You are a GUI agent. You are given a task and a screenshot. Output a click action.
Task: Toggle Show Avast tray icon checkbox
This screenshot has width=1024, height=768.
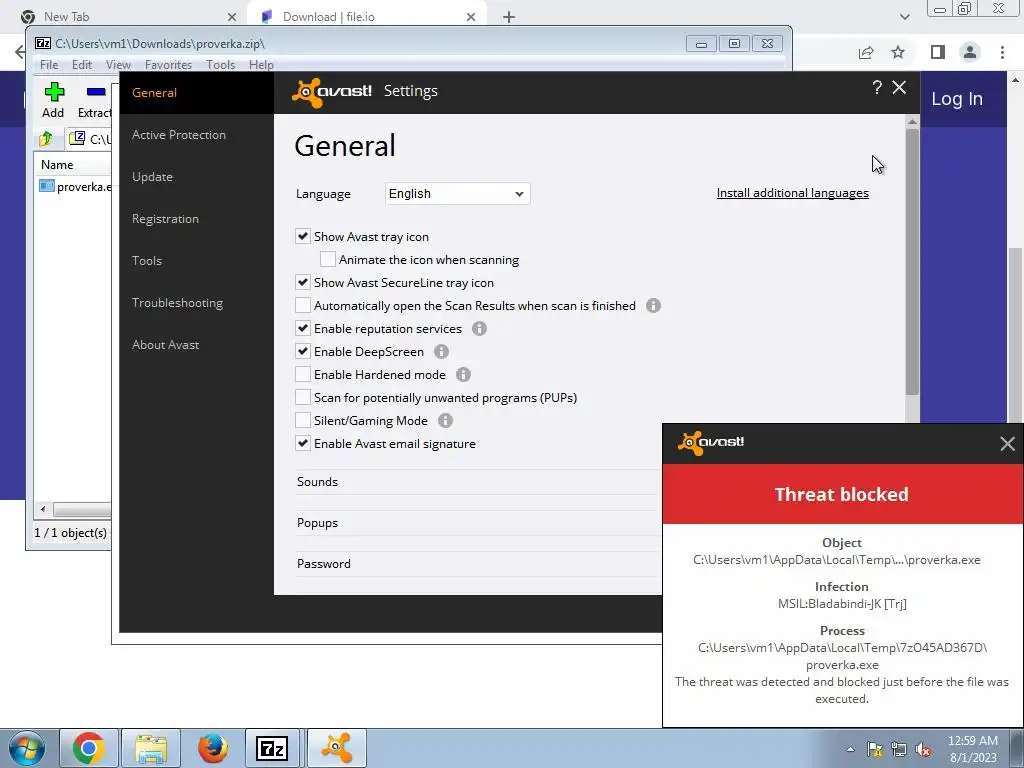302,236
